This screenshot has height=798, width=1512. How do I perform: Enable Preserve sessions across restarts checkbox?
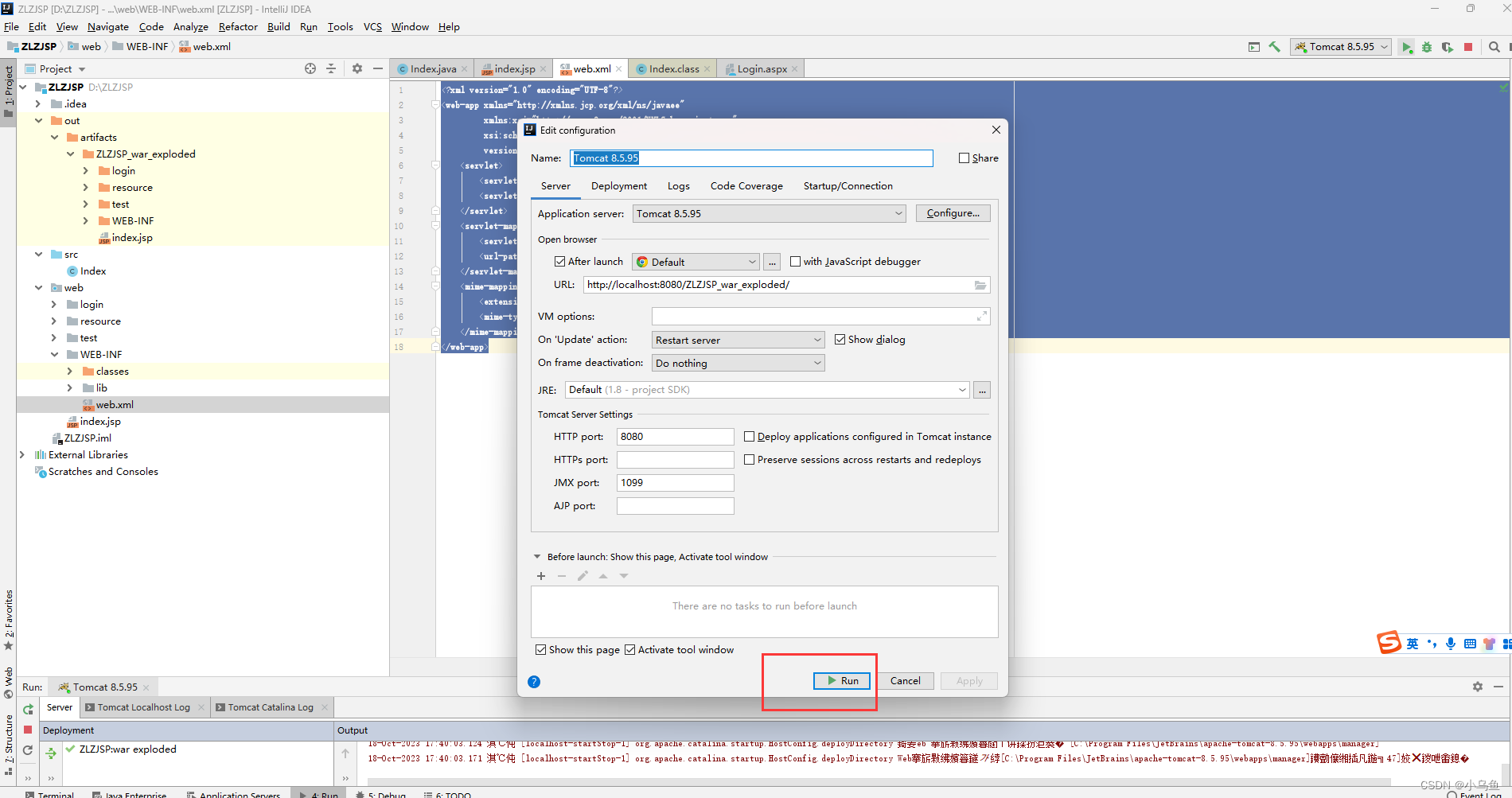tap(749, 460)
